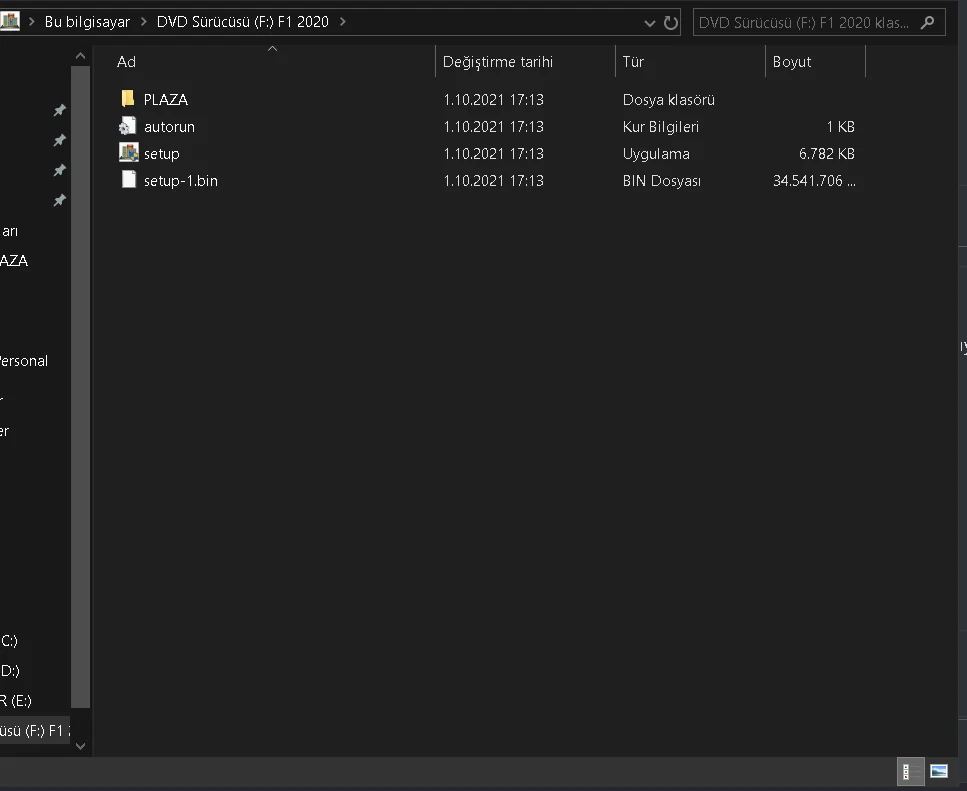Click the autorun file icon
Screen dimensions: 967x791
[127, 126]
